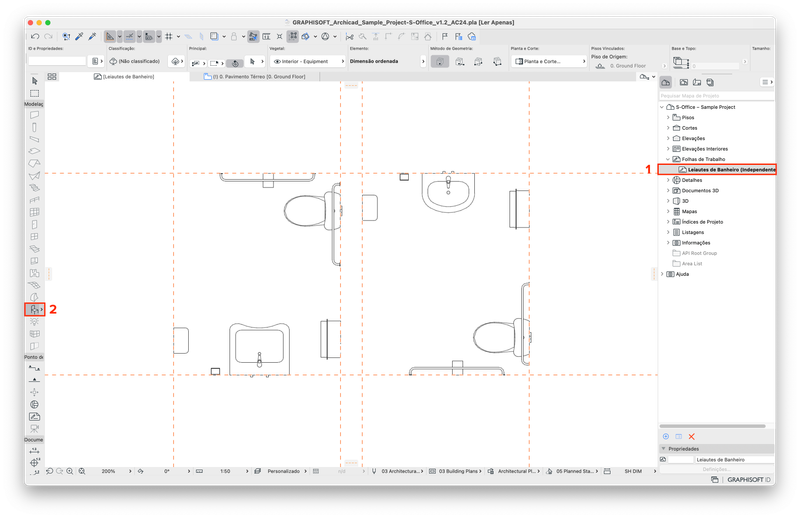Select the Zone tool in the toolbox
Screen dimensions: 800x518
tap(34, 273)
